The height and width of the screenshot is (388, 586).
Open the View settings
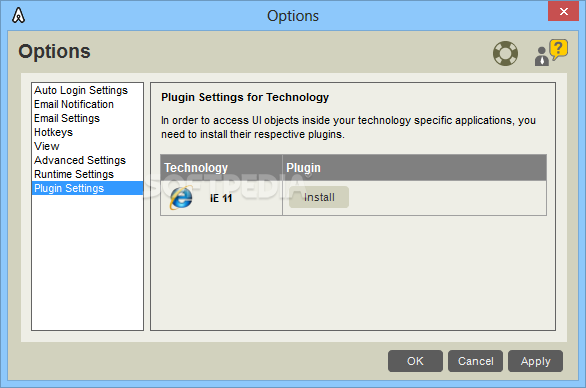(87, 146)
